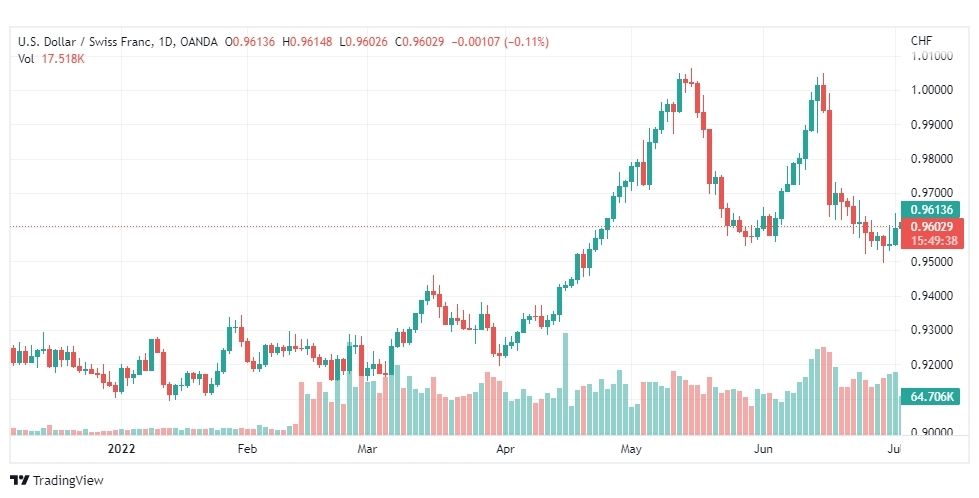The height and width of the screenshot is (498, 979).
Task: Click the tall April volume bar
Action: 565,384
